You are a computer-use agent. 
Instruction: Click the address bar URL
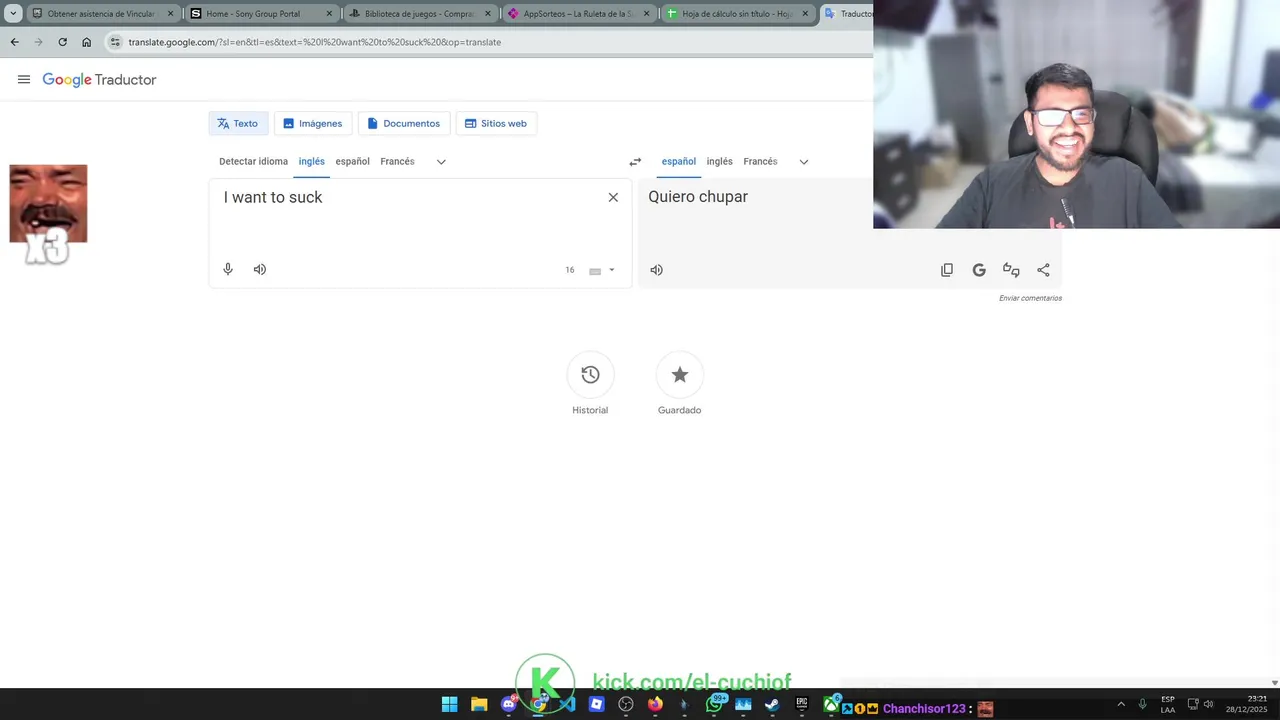point(314,42)
